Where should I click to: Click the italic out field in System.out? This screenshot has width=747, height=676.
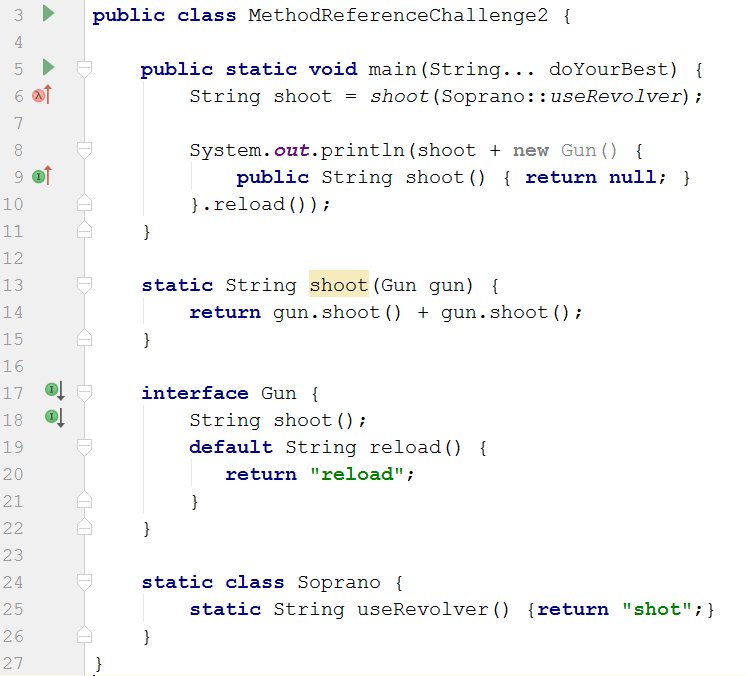(x=291, y=150)
